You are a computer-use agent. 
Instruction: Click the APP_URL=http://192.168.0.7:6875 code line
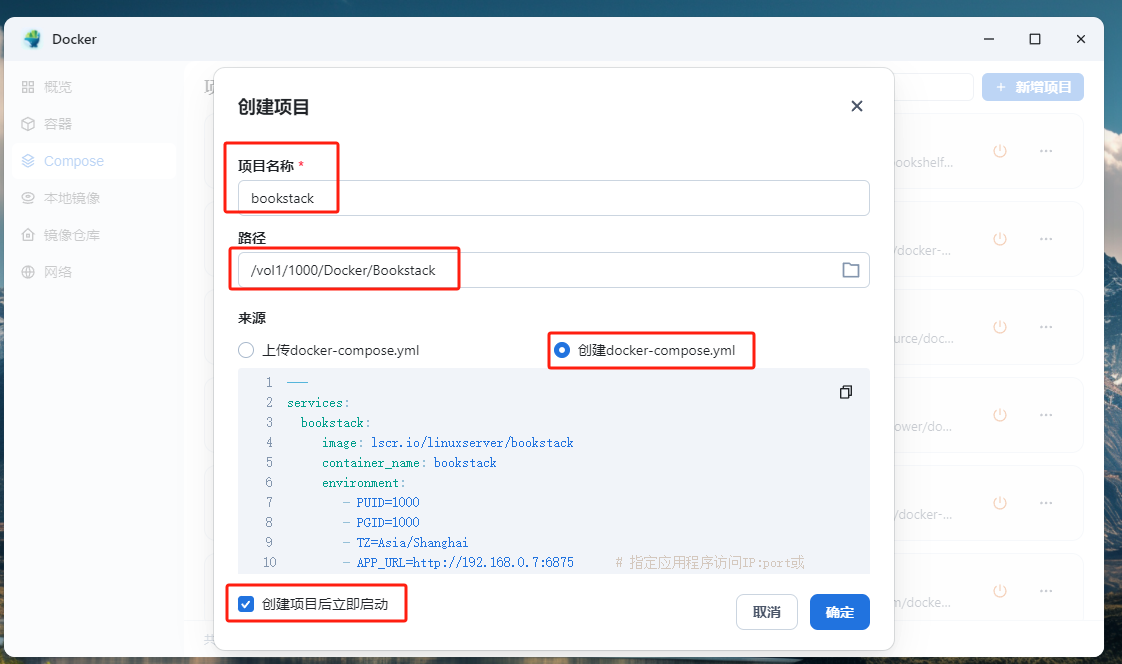click(x=458, y=562)
